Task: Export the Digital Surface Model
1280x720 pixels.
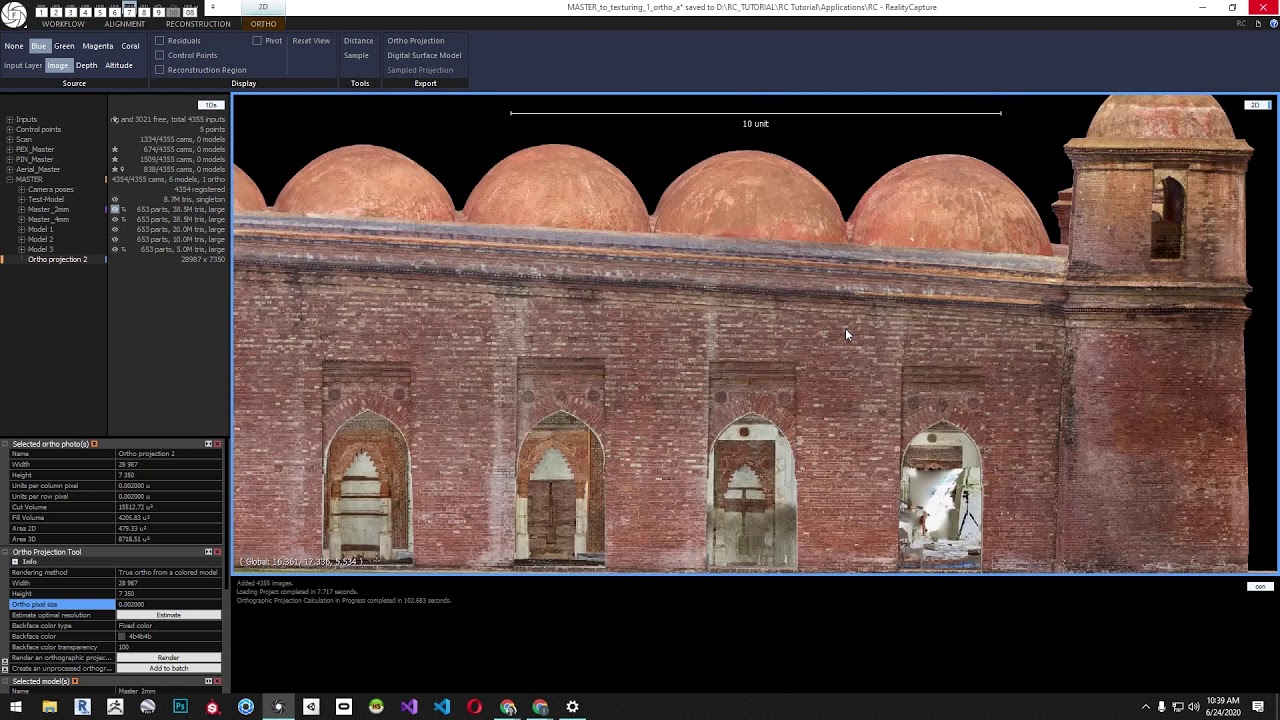Action: 424,55
